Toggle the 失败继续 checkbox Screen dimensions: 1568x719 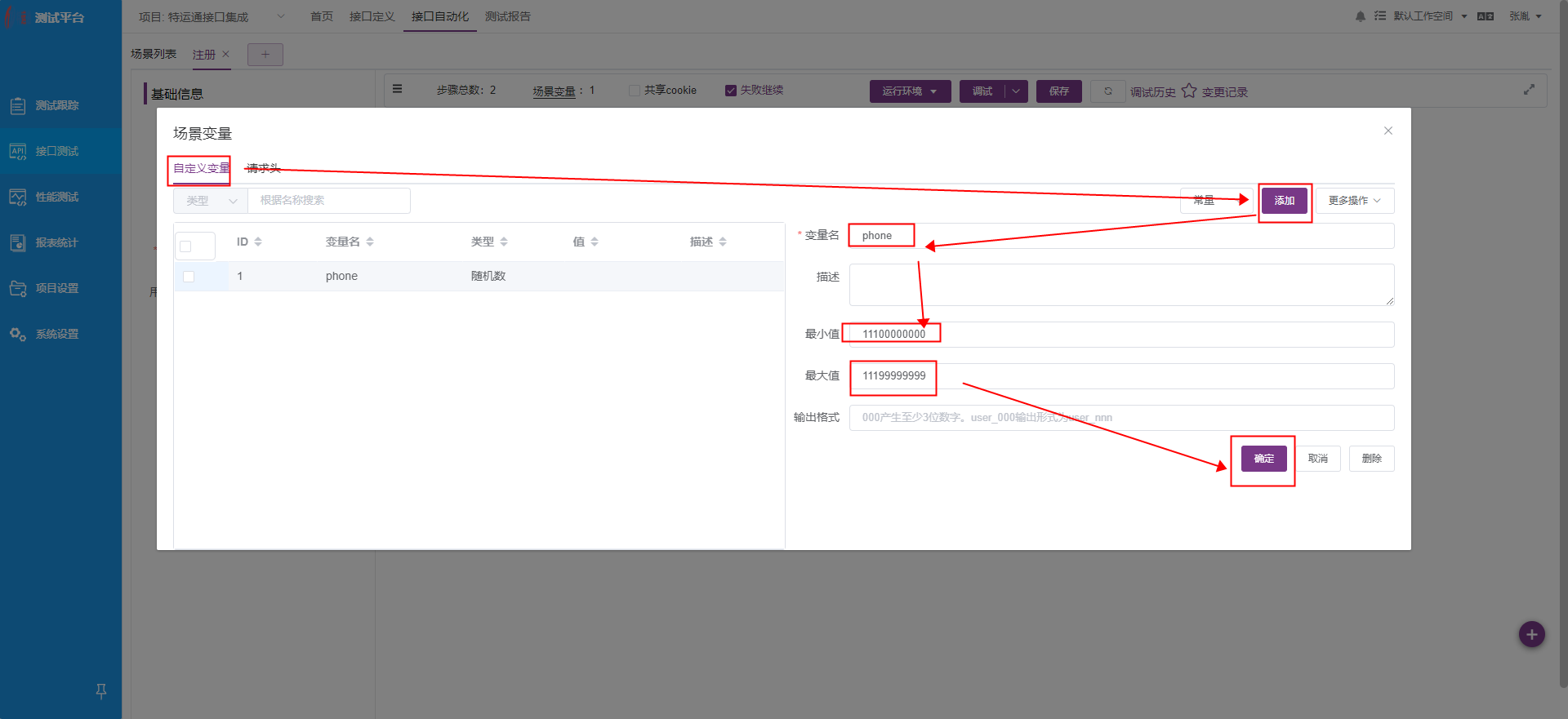click(x=731, y=91)
